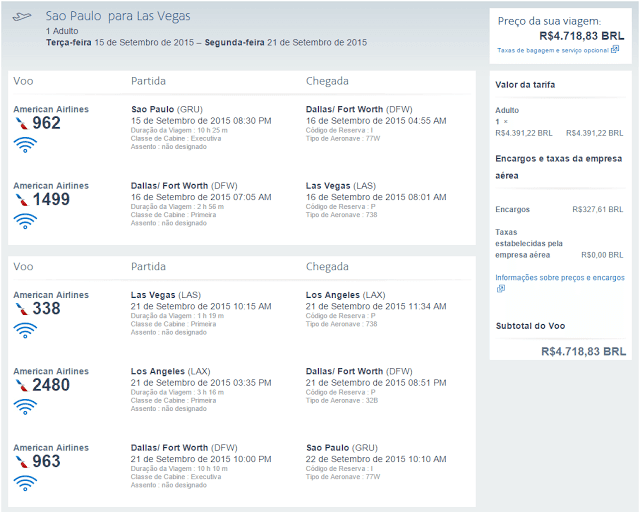This screenshot has height=512, width=640.
Task: Click 22 de Setembro de 2015 10:10 AM
Action: (376, 459)
